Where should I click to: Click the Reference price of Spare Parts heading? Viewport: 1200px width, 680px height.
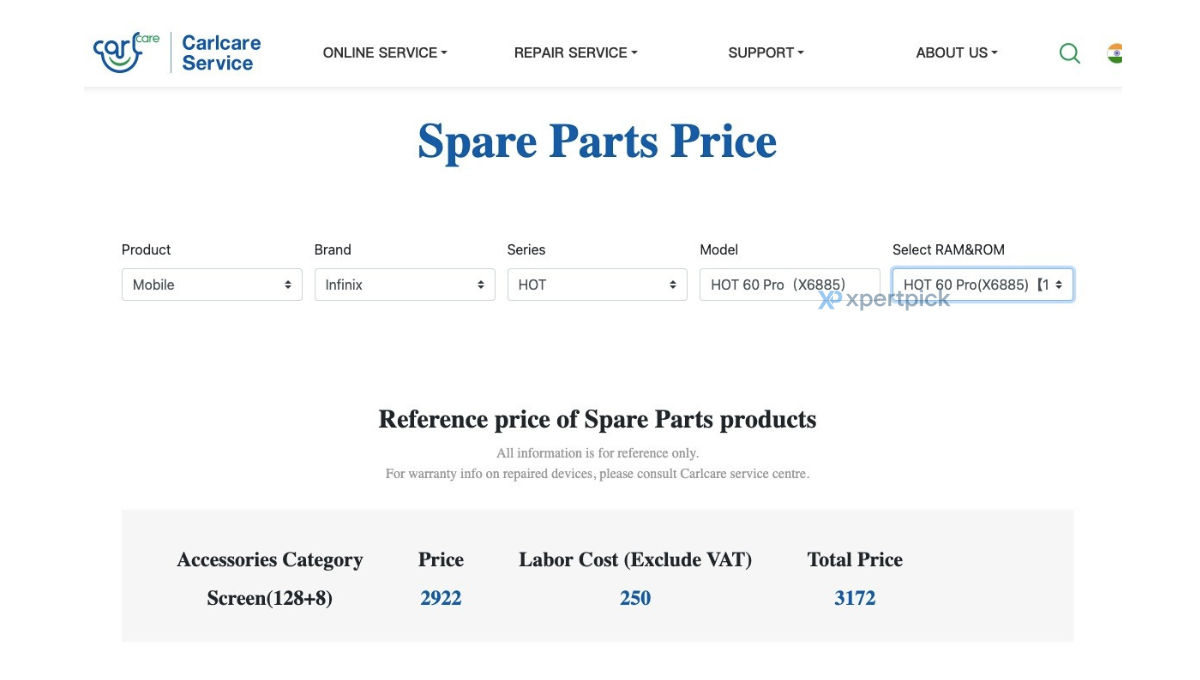[597, 419]
